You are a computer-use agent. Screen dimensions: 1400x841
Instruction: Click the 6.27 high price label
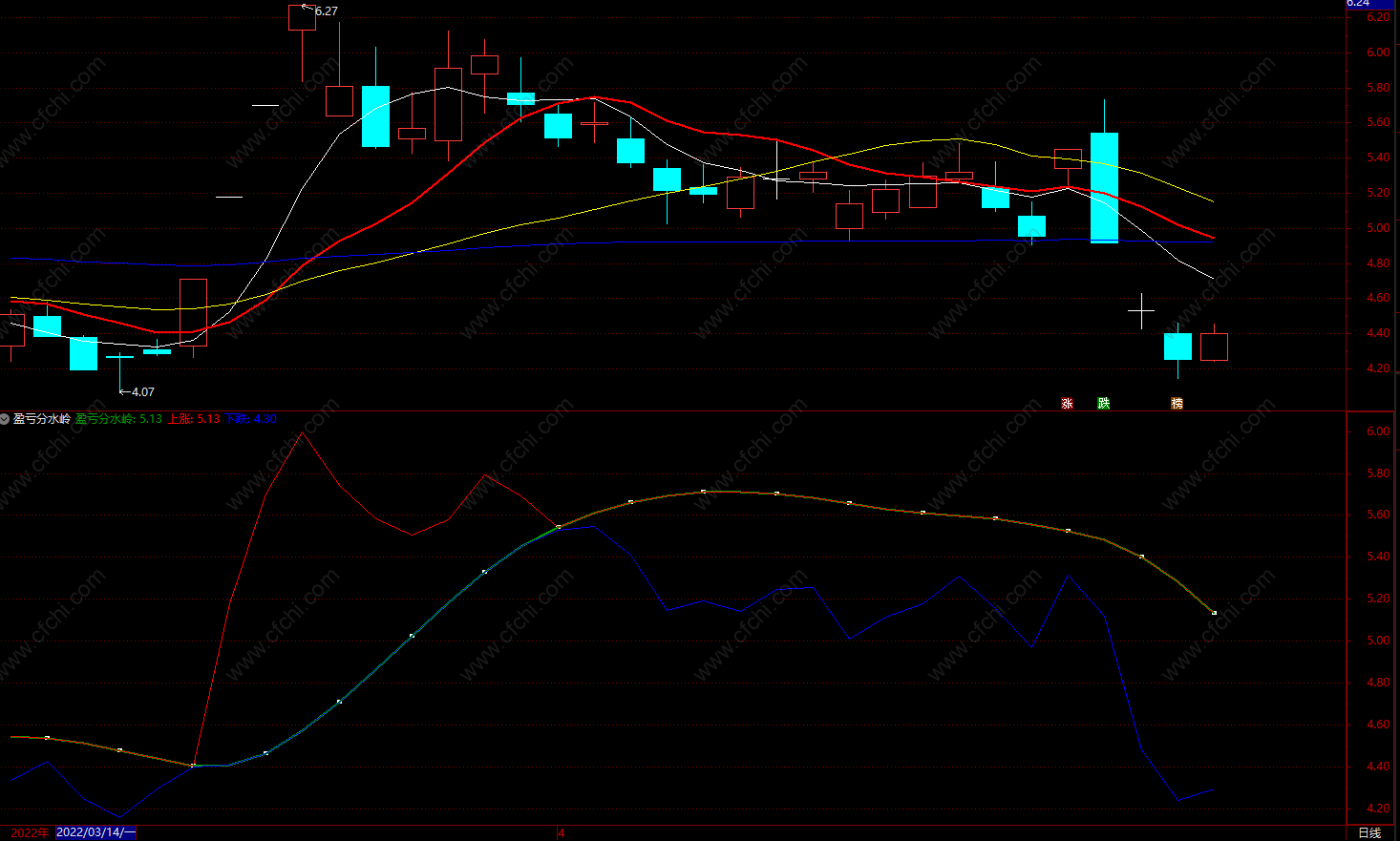click(x=326, y=11)
